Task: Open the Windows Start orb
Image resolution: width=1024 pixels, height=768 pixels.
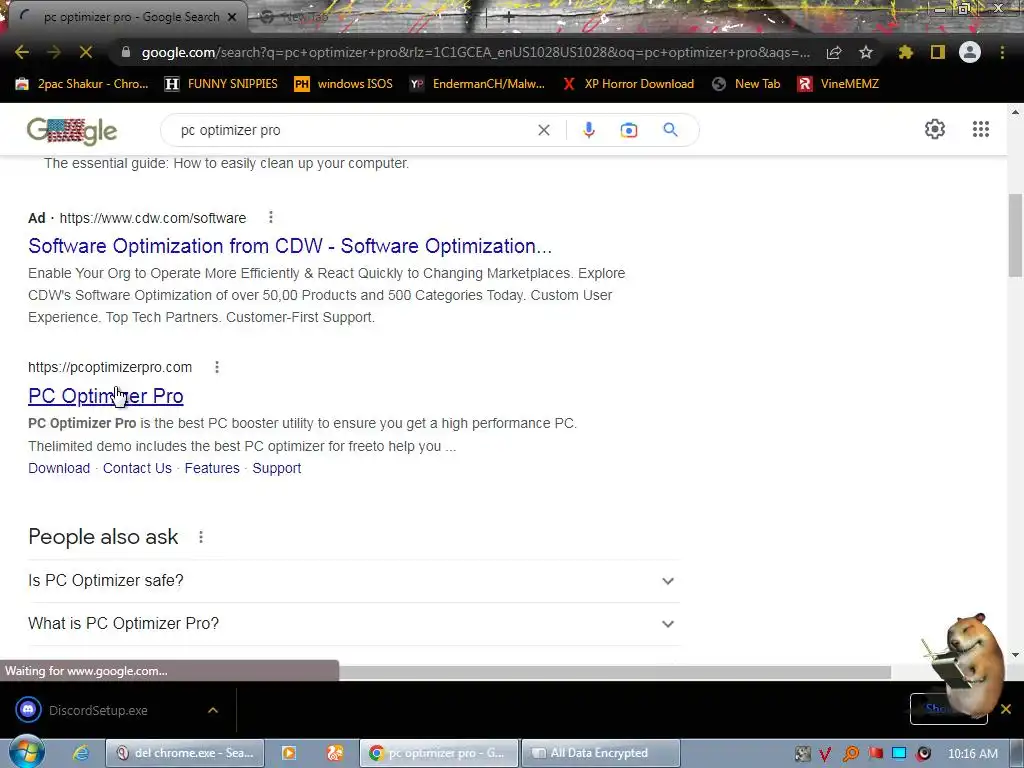Action: coord(26,753)
